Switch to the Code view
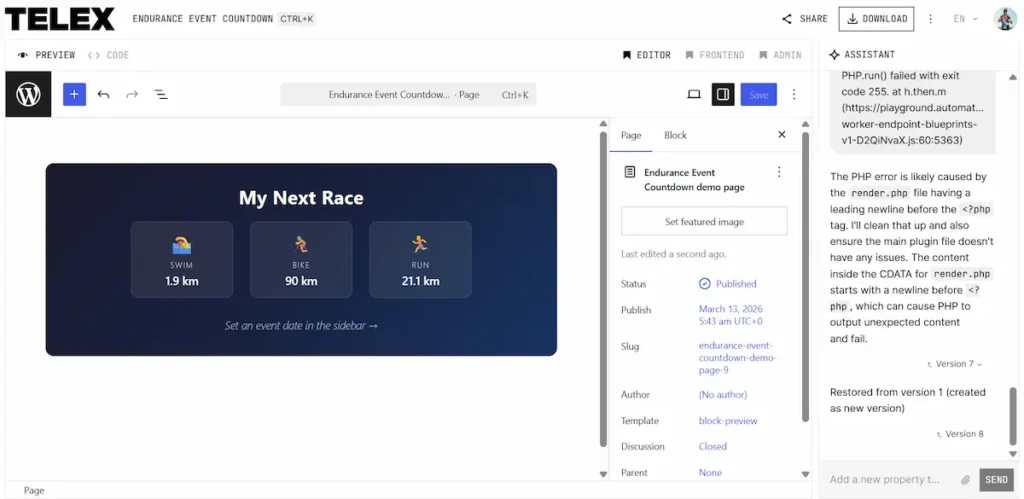The image size is (1024, 499). tap(108, 55)
